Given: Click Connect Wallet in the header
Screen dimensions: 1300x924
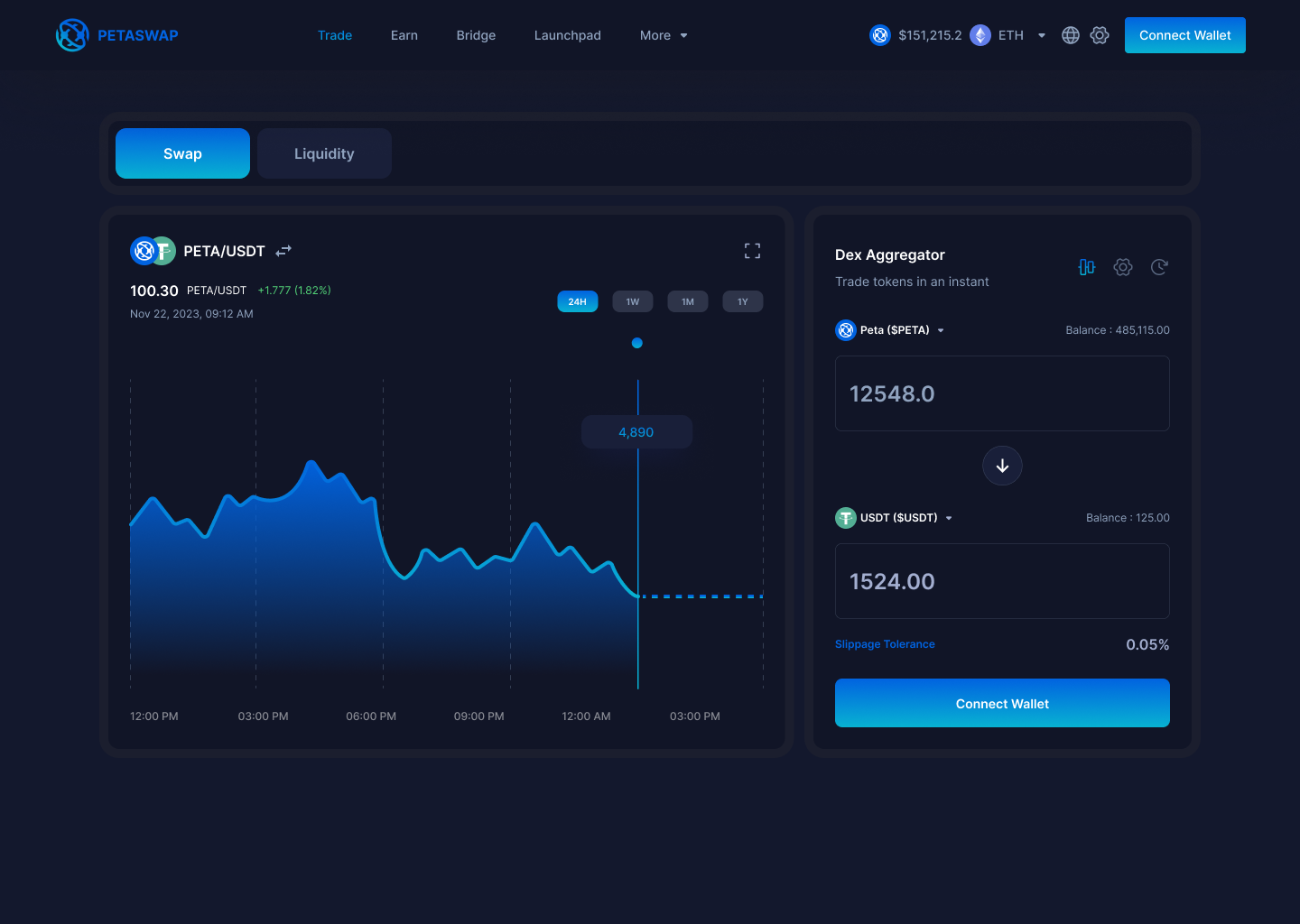Looking at the screenshot, I should (1184, 35).
